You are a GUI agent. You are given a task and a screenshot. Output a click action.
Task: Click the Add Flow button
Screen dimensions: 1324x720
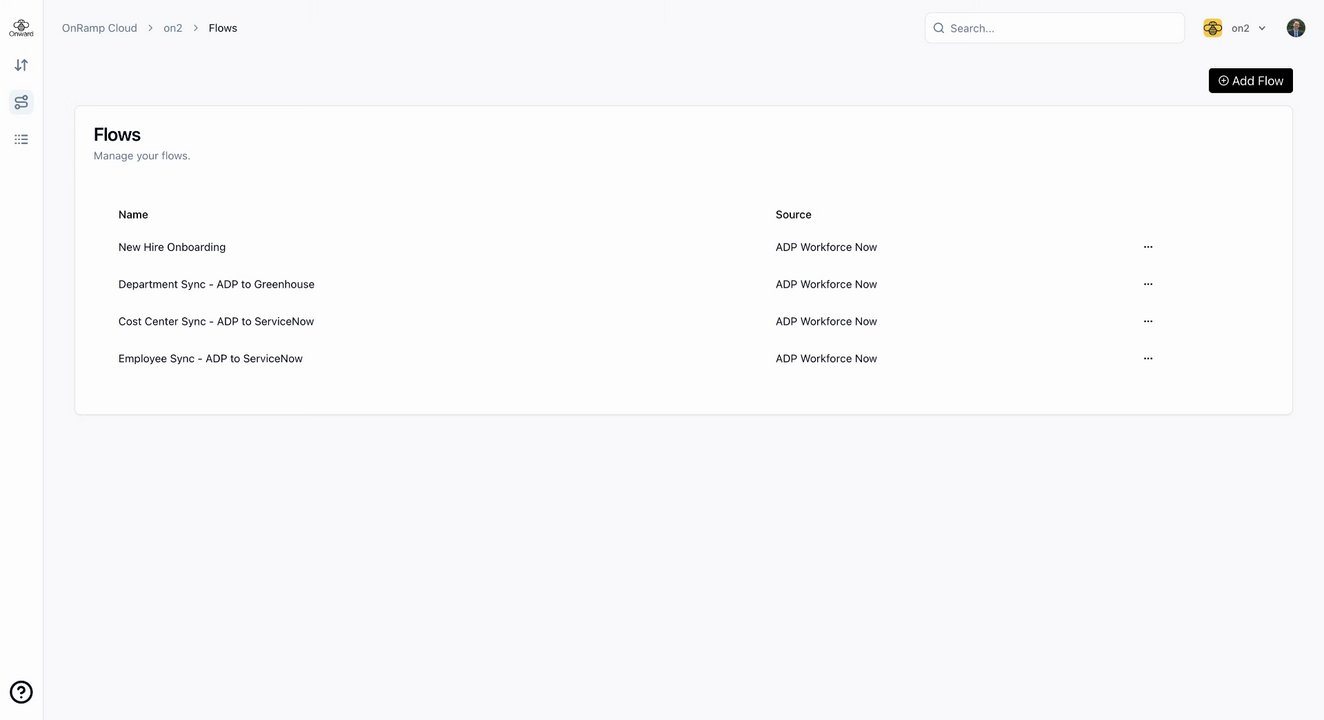1250,81
